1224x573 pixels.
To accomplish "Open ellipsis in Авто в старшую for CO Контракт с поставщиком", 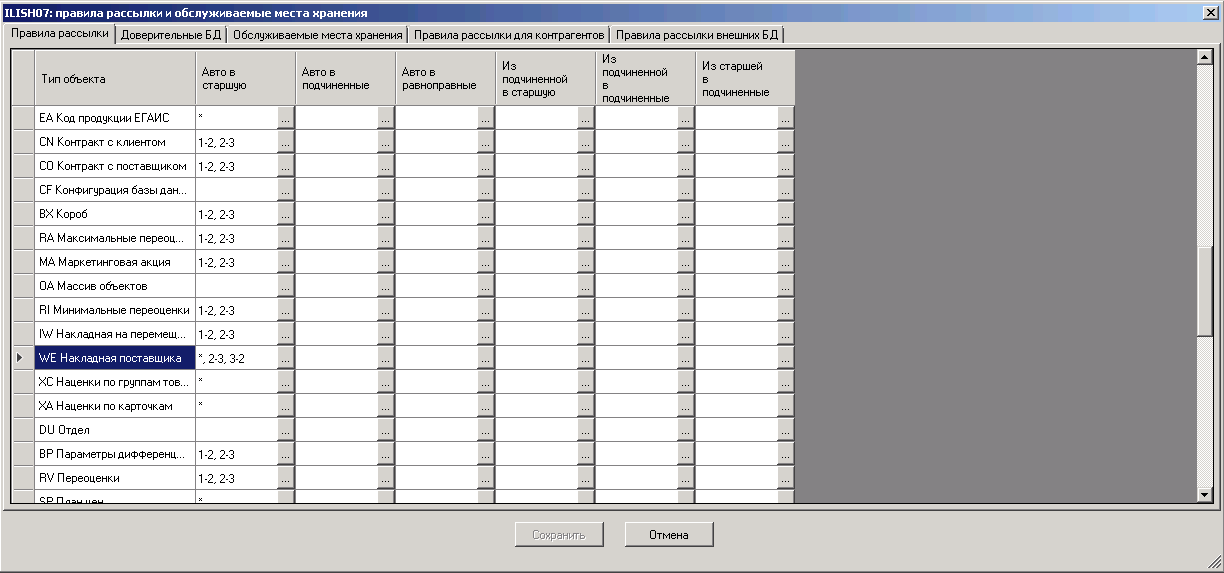I will click(286, 166).
